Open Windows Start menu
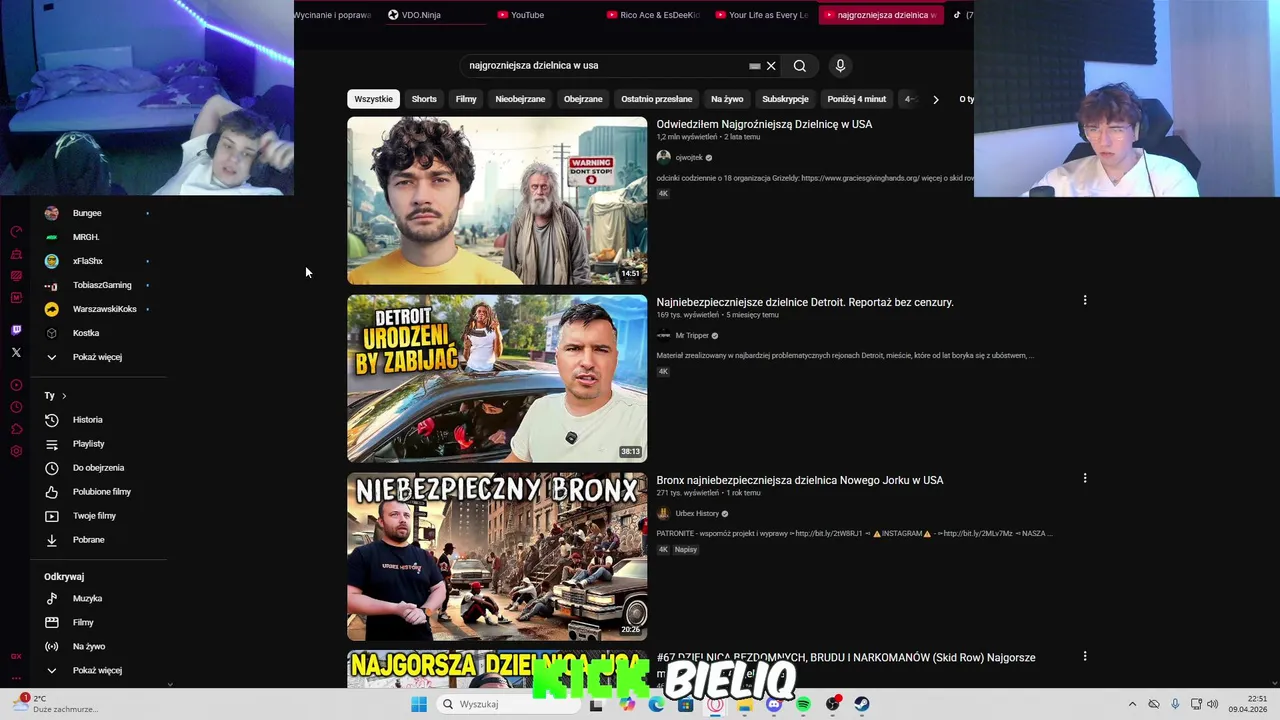Image resolution: width=1280 pixels, height=720 pixels. coord(419,704)
